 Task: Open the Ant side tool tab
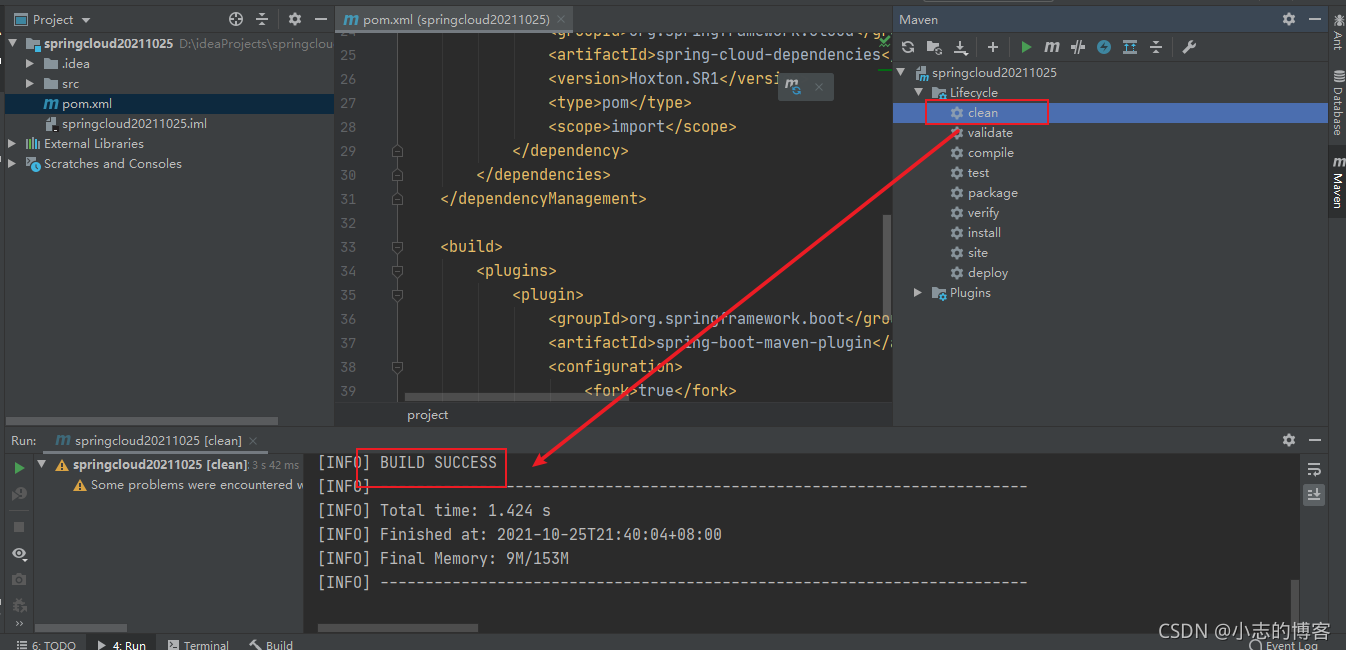pyautogui.click(x=1337, y=33)
